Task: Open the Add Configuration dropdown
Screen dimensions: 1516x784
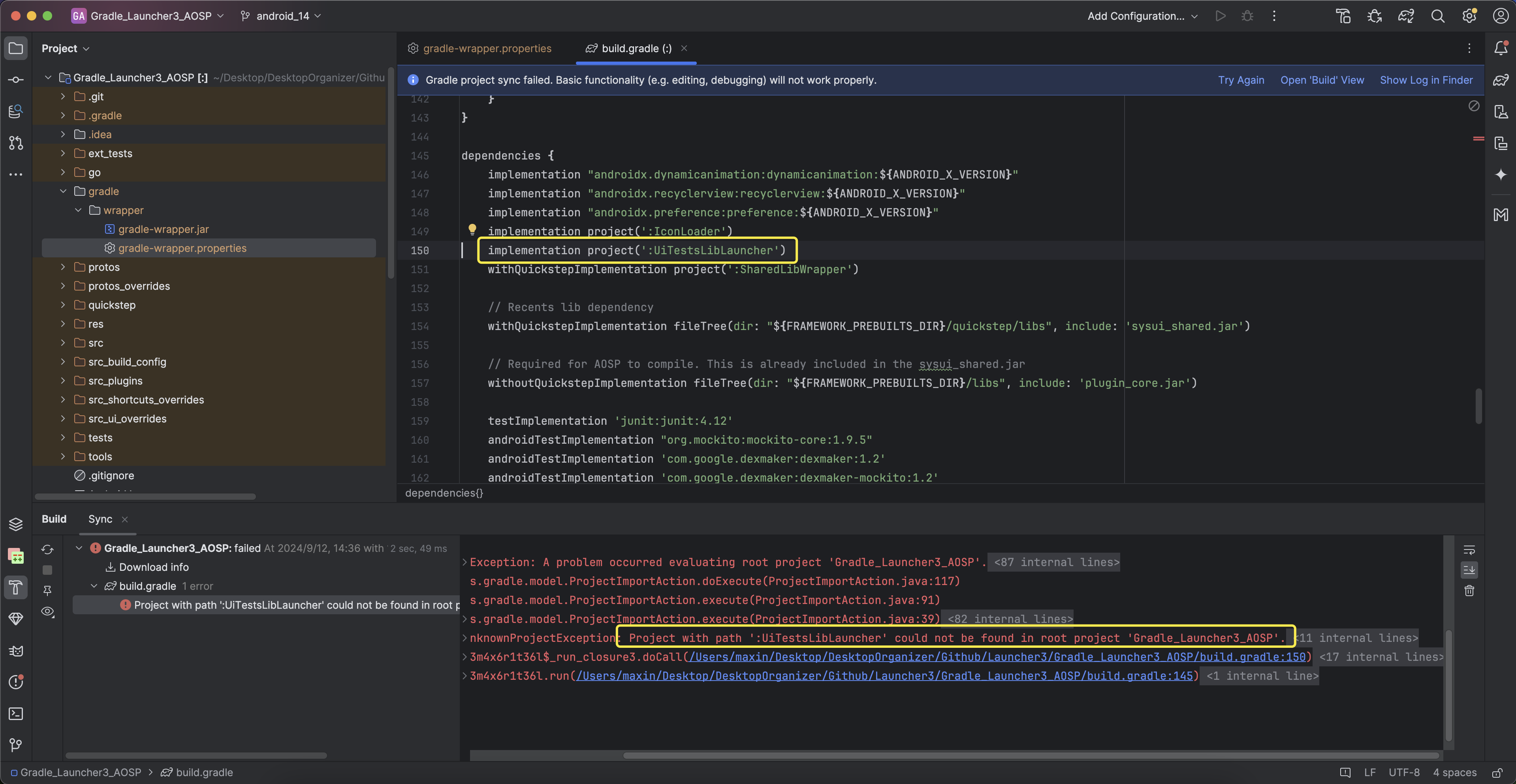Action: point(1142,16)
